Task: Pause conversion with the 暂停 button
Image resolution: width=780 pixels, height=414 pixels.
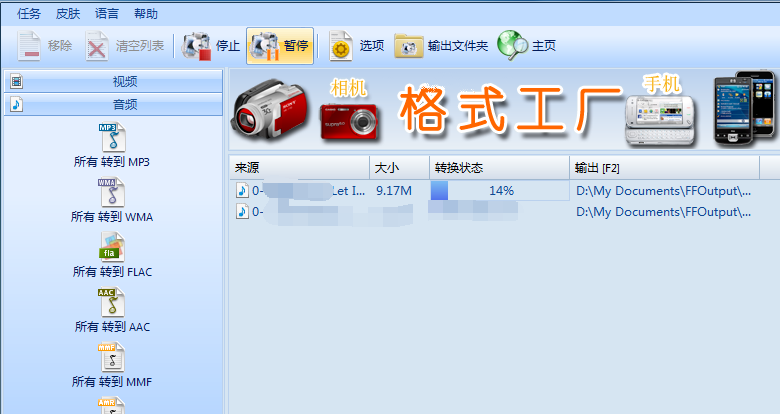Action: (265, 46)
